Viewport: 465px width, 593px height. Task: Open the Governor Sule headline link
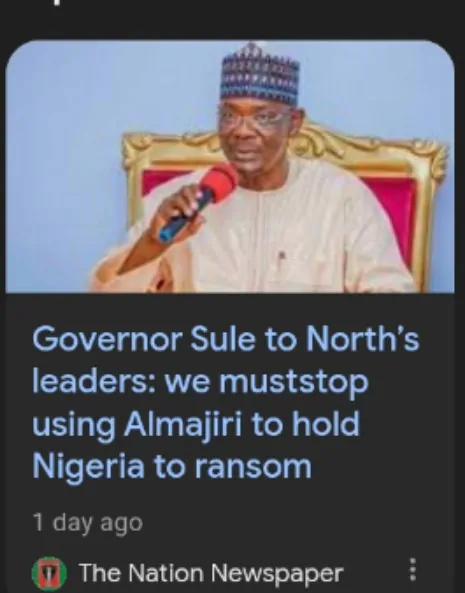[226, 402]
